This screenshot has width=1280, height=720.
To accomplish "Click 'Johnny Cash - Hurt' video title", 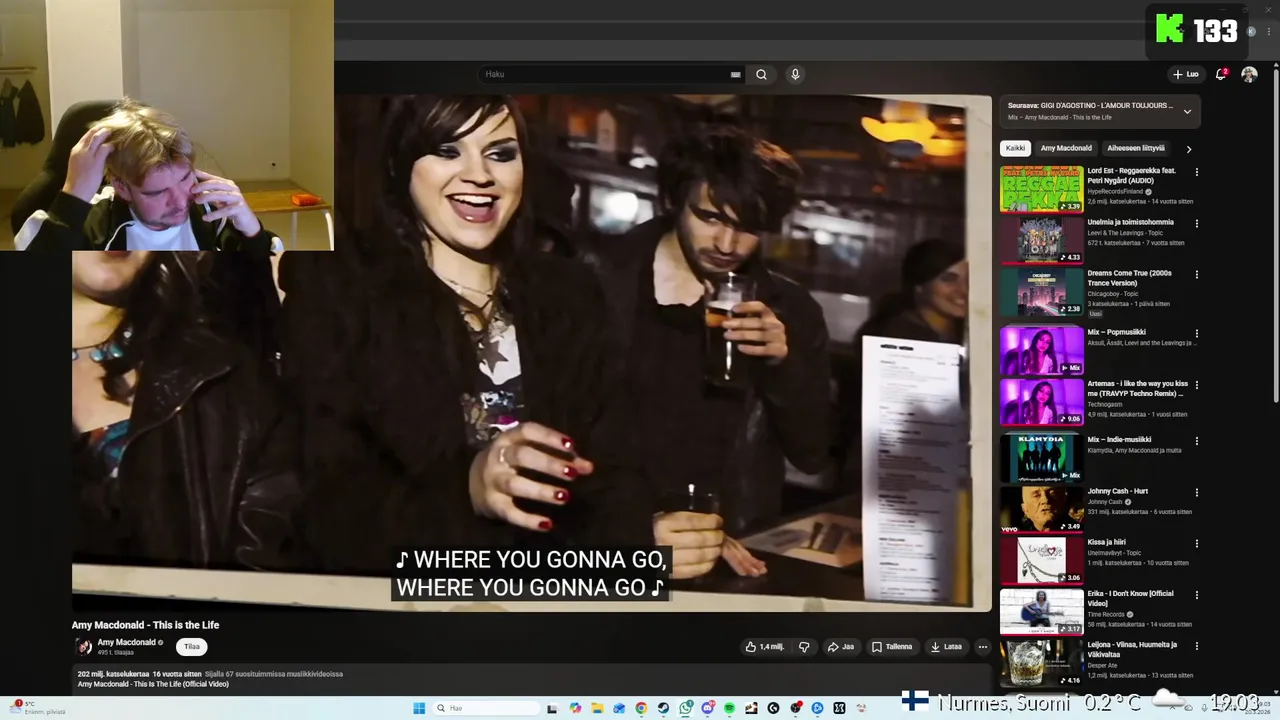I will click(1118, 491).
